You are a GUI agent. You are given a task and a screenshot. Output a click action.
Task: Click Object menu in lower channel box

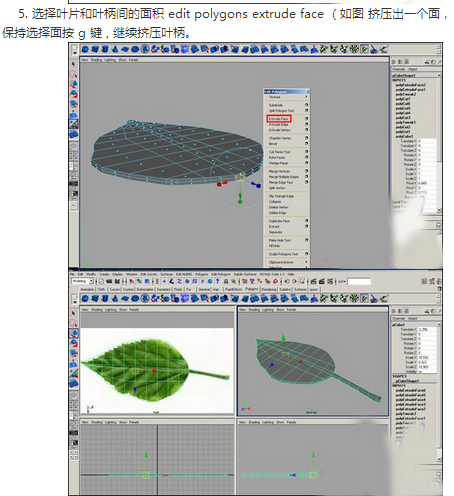pos(412,318)
